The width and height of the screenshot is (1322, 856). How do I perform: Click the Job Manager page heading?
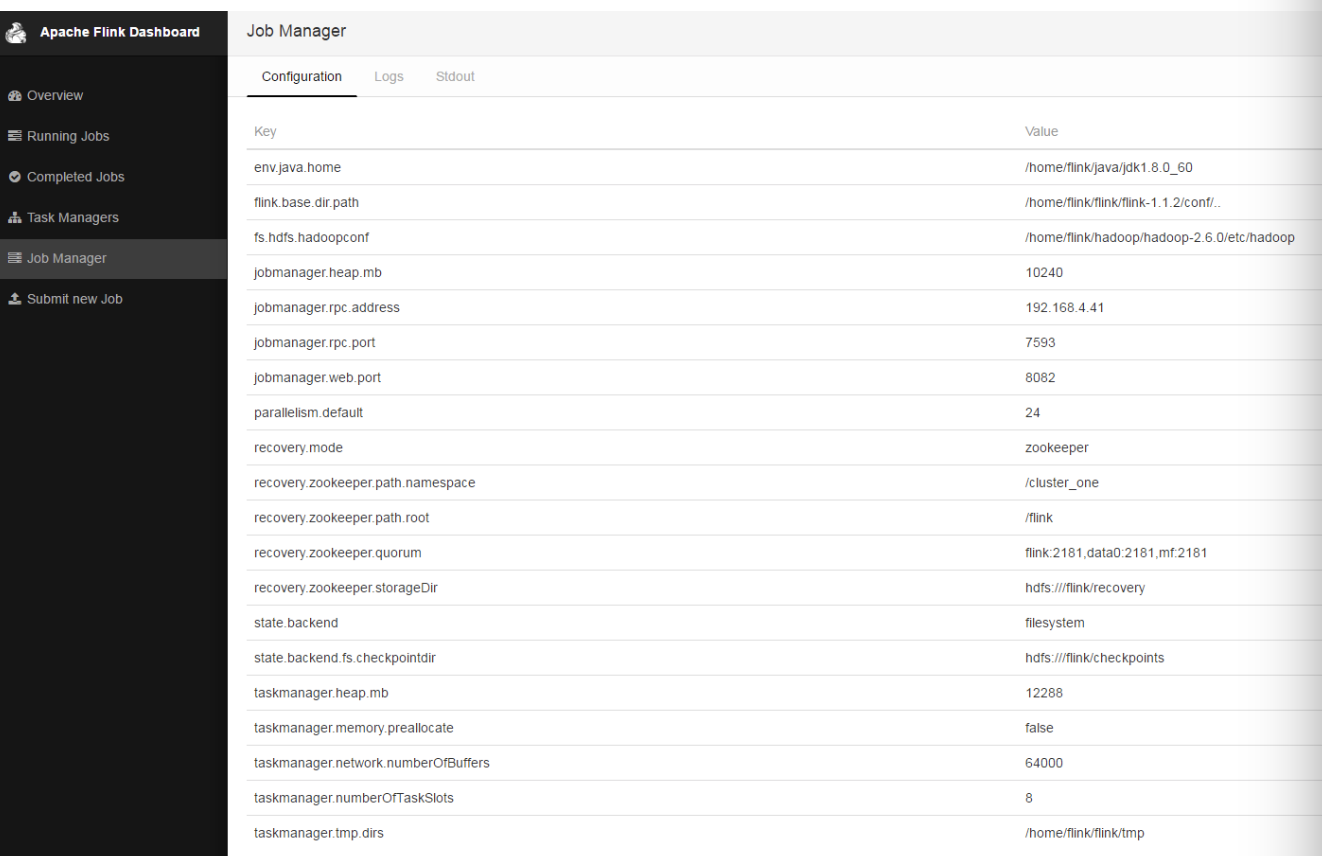[296, 32]
